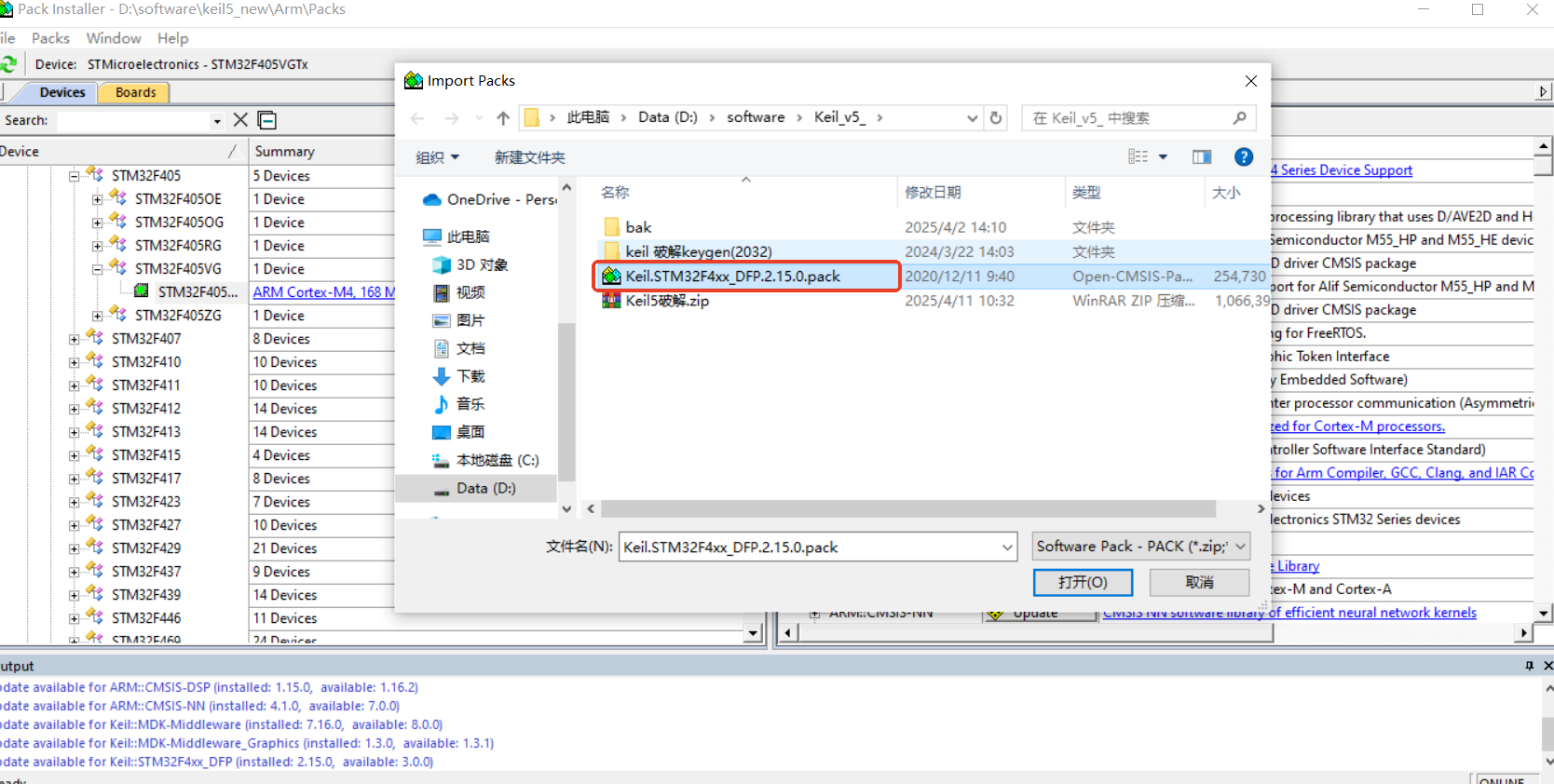Screen dimensions: 1554x784
Task: Open the Window menu
Action: click(114, 38)
